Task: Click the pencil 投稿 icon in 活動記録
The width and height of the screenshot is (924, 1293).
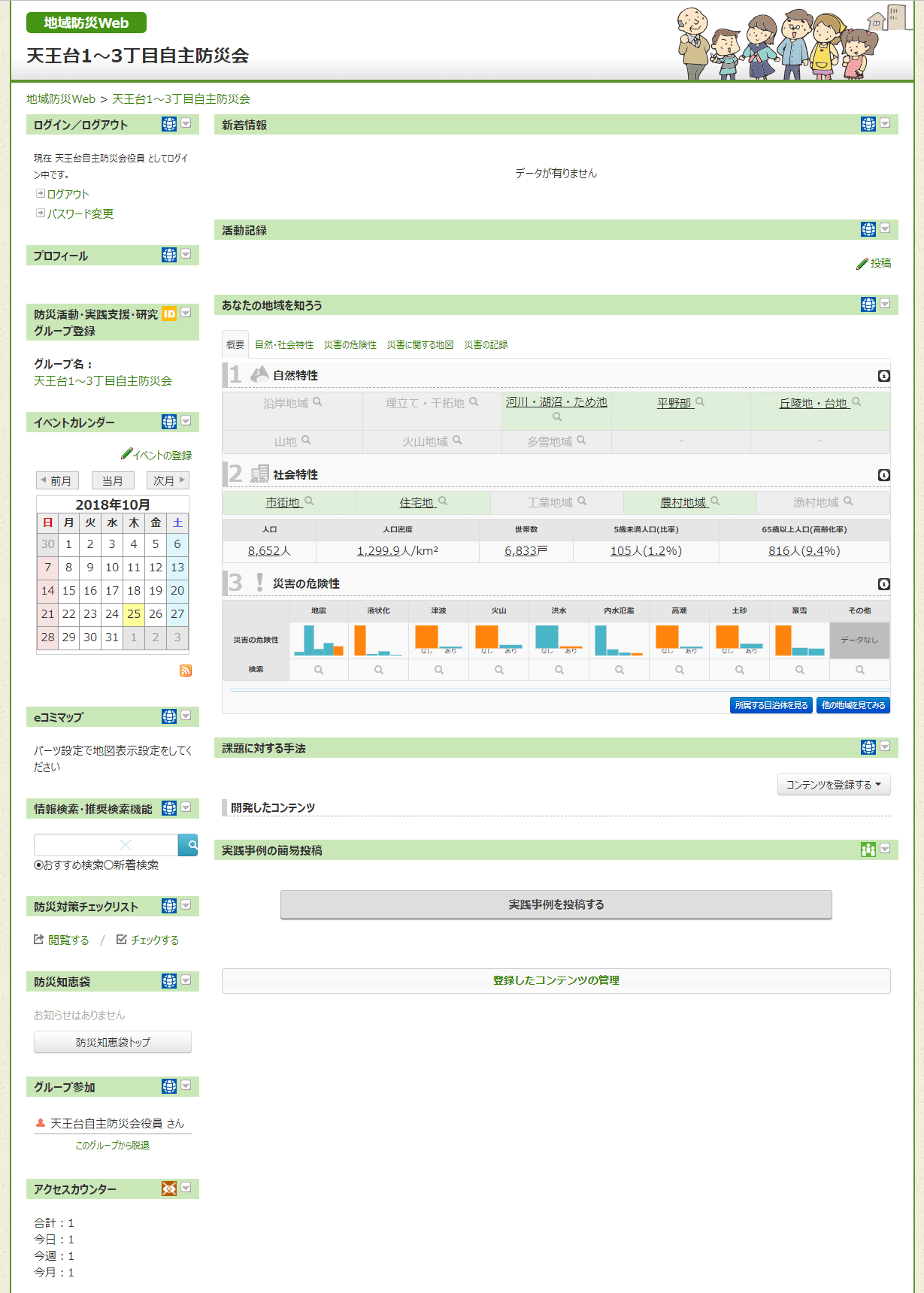Action: [x=862, y=264]
